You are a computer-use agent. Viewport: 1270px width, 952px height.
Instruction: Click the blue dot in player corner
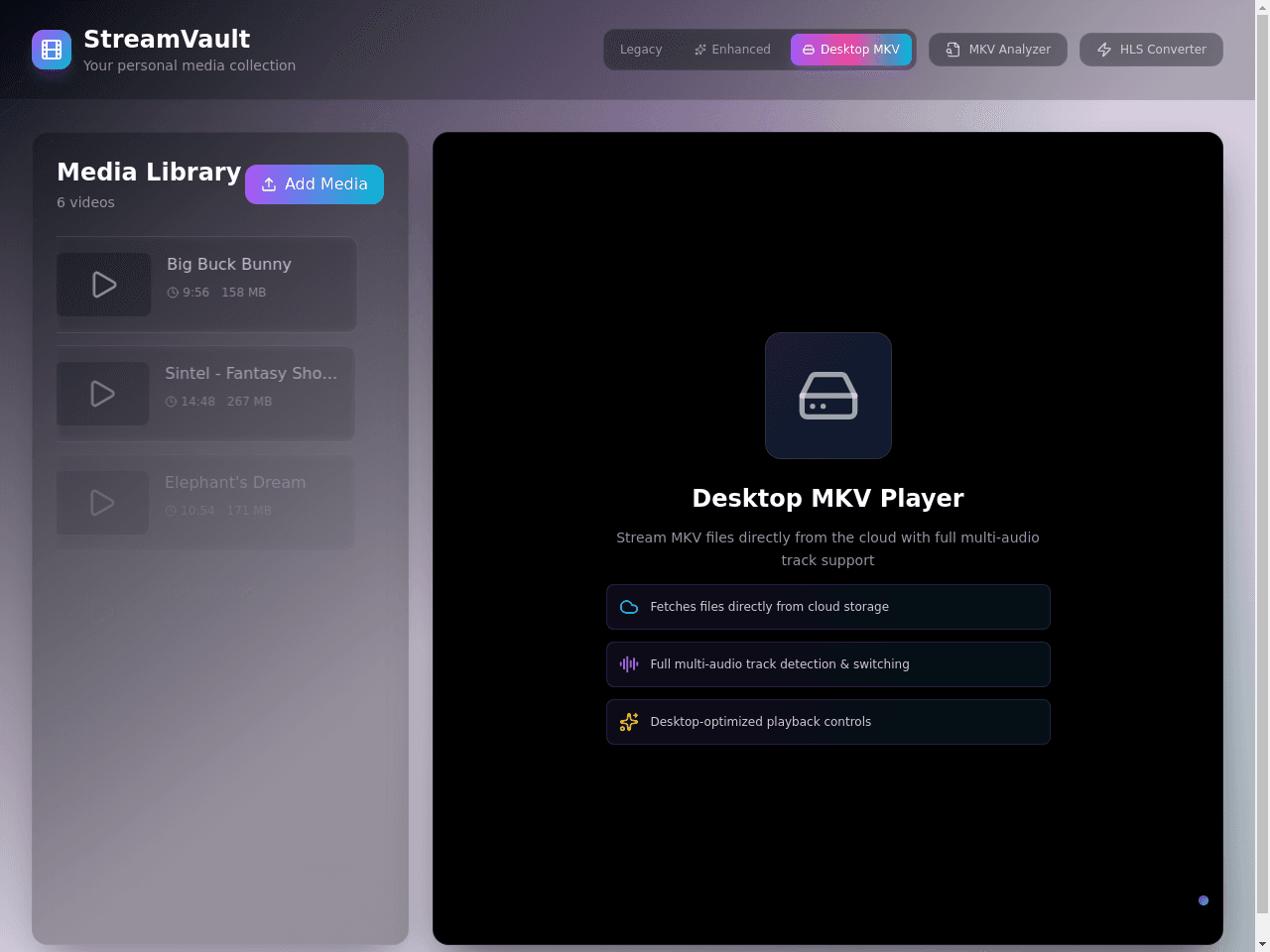(1204, 900)
